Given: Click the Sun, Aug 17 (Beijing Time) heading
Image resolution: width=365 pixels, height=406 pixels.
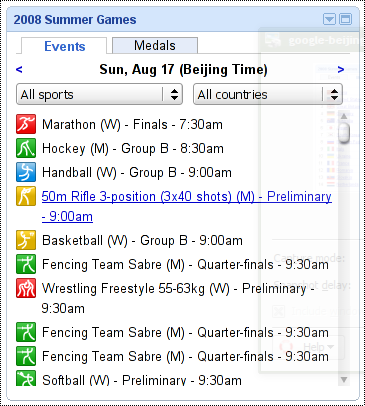Looking at the screenshot, I should point(183,70).
